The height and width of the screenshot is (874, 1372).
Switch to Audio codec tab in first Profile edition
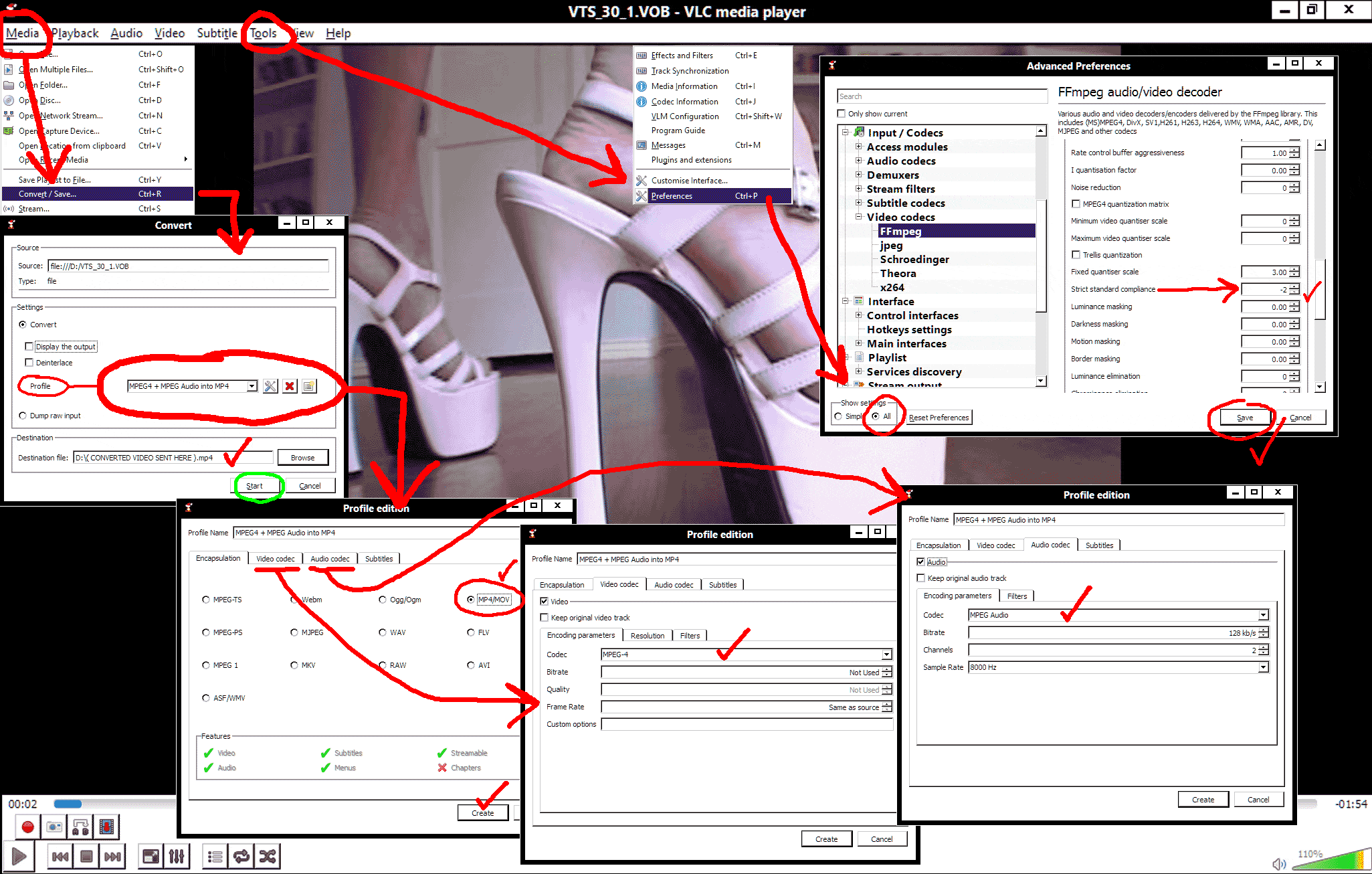(330, 559)
